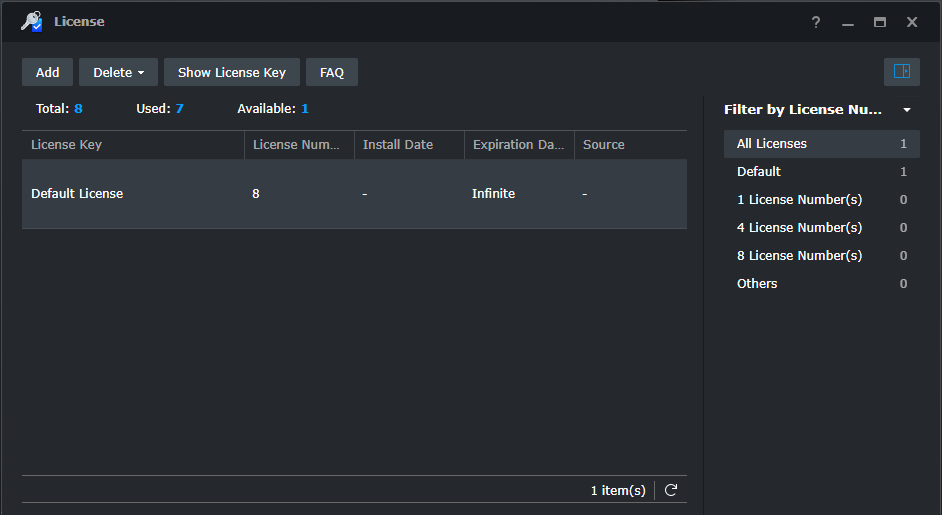Toggle the filter side panel icon
Screen dimensions: 942x515
(901, 72)
